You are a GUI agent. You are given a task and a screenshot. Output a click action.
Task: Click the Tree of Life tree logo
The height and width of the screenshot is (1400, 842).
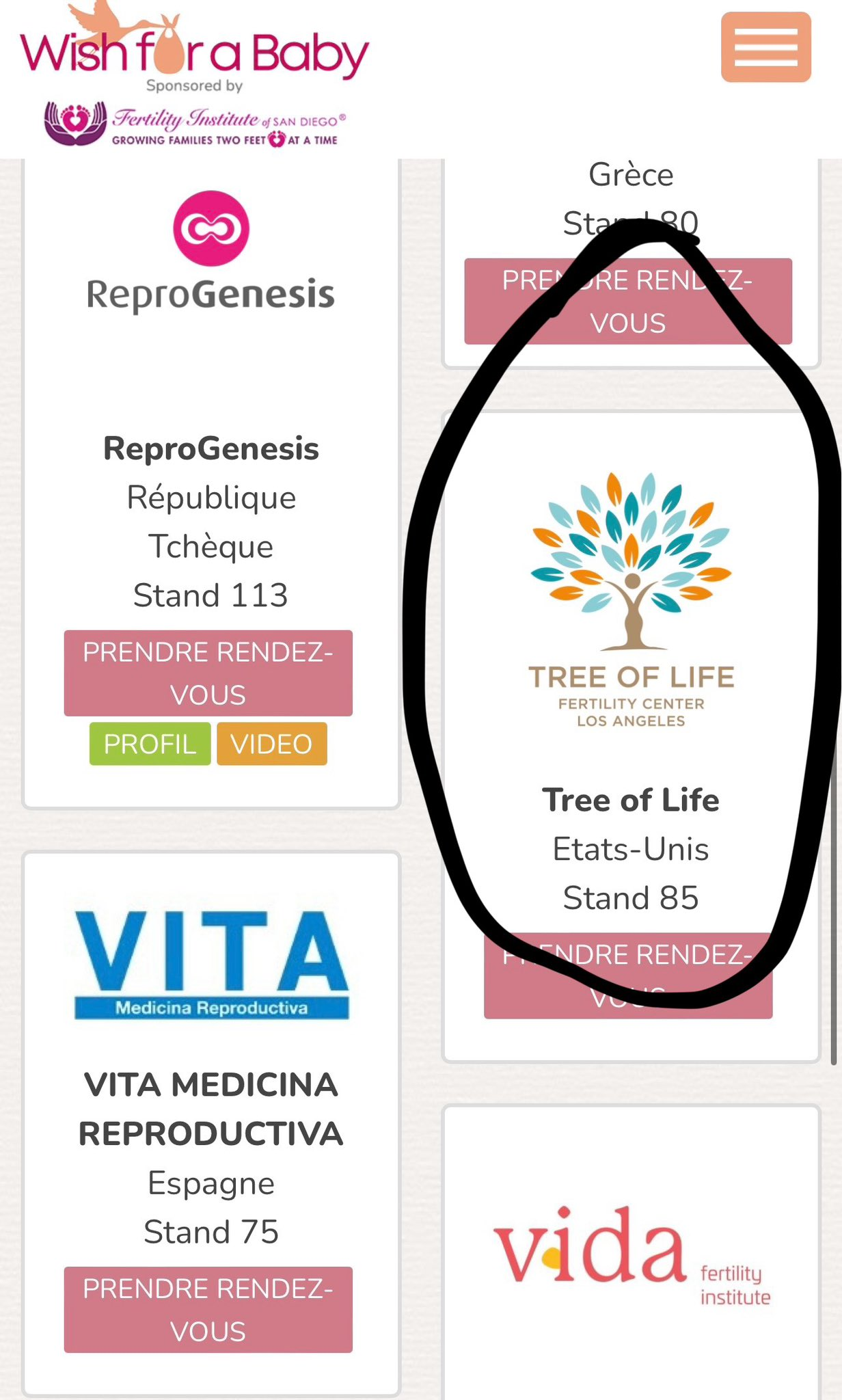631,561
